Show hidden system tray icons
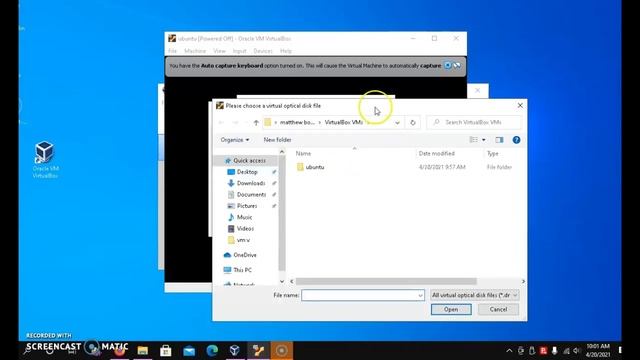This screenshot has height=360, width=640. click(509, 351)
